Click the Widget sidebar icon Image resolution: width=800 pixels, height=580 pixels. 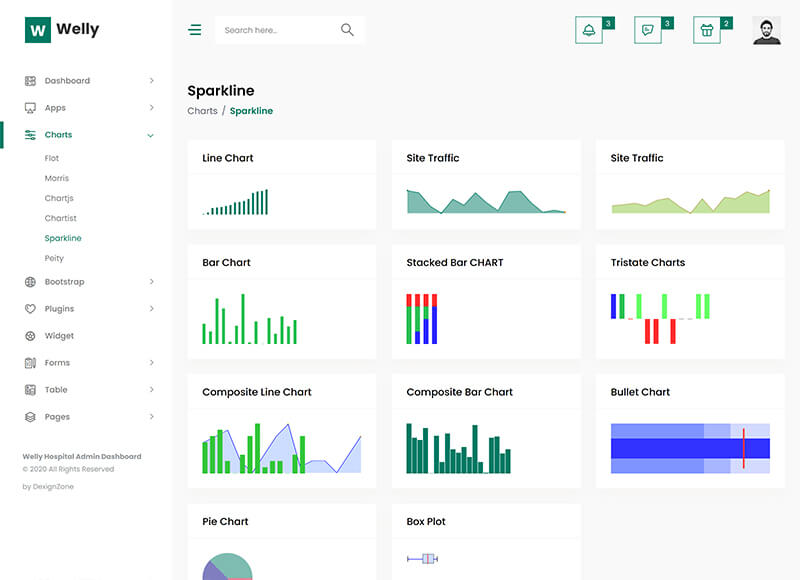coord(30,336)
